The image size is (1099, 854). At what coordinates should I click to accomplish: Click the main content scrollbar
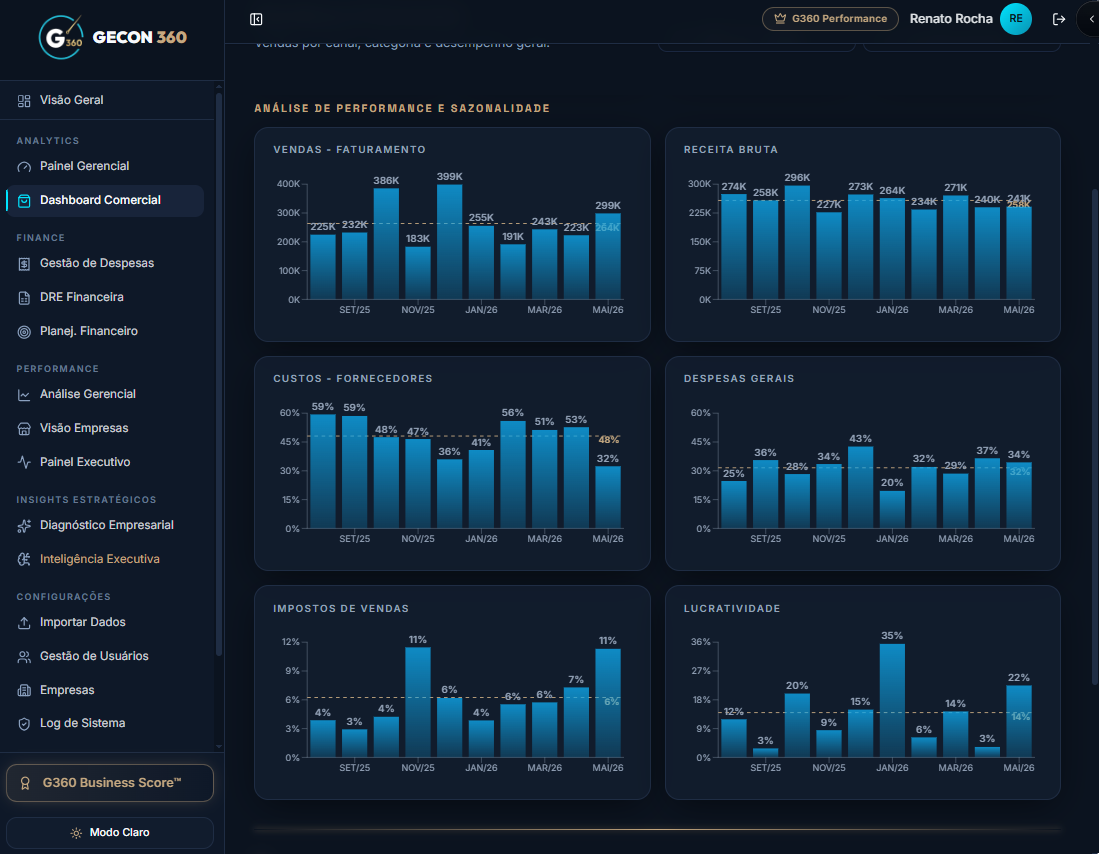(1095, 437)
